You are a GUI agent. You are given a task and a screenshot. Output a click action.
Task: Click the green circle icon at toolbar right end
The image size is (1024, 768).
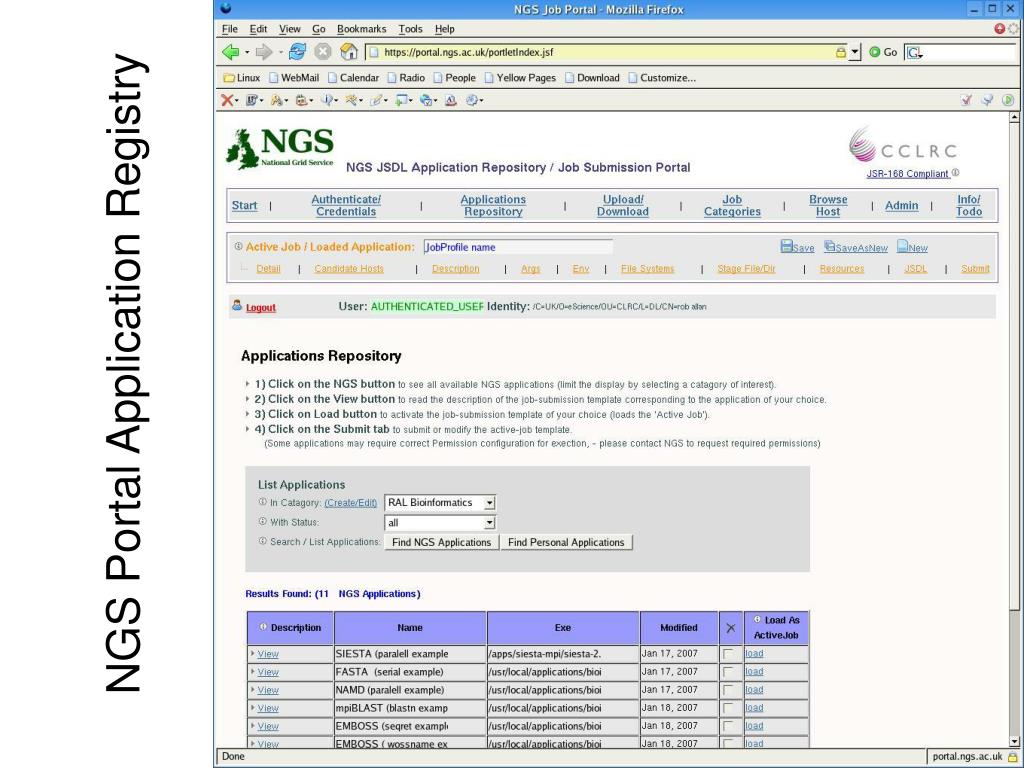click(x=1008, y=100)
